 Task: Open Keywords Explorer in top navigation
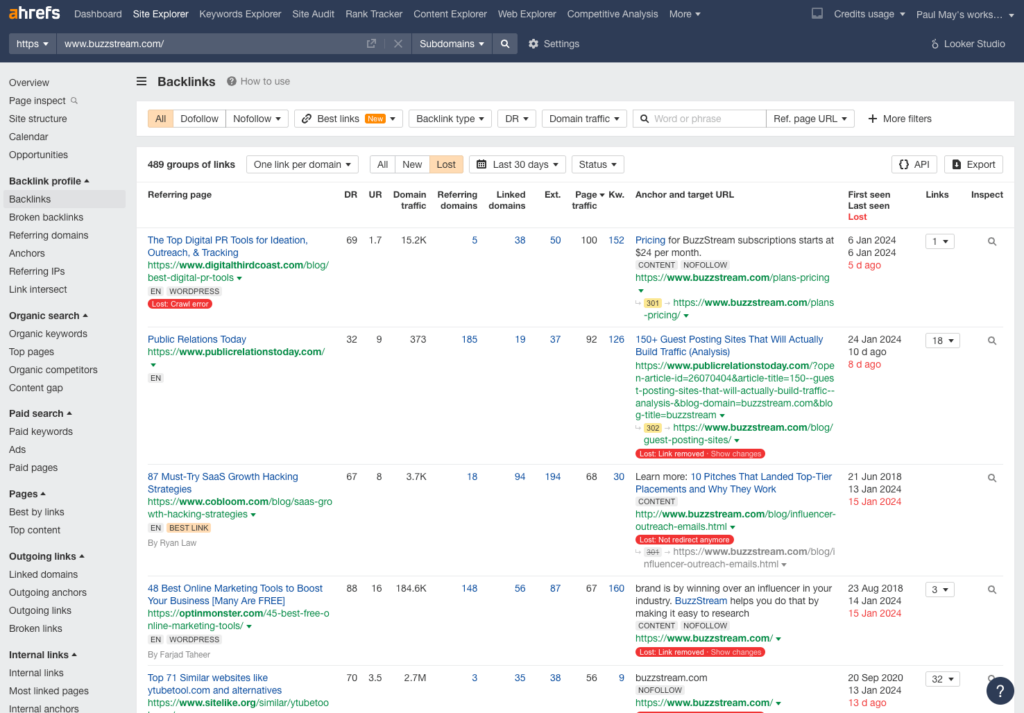[x=241, y=14]
